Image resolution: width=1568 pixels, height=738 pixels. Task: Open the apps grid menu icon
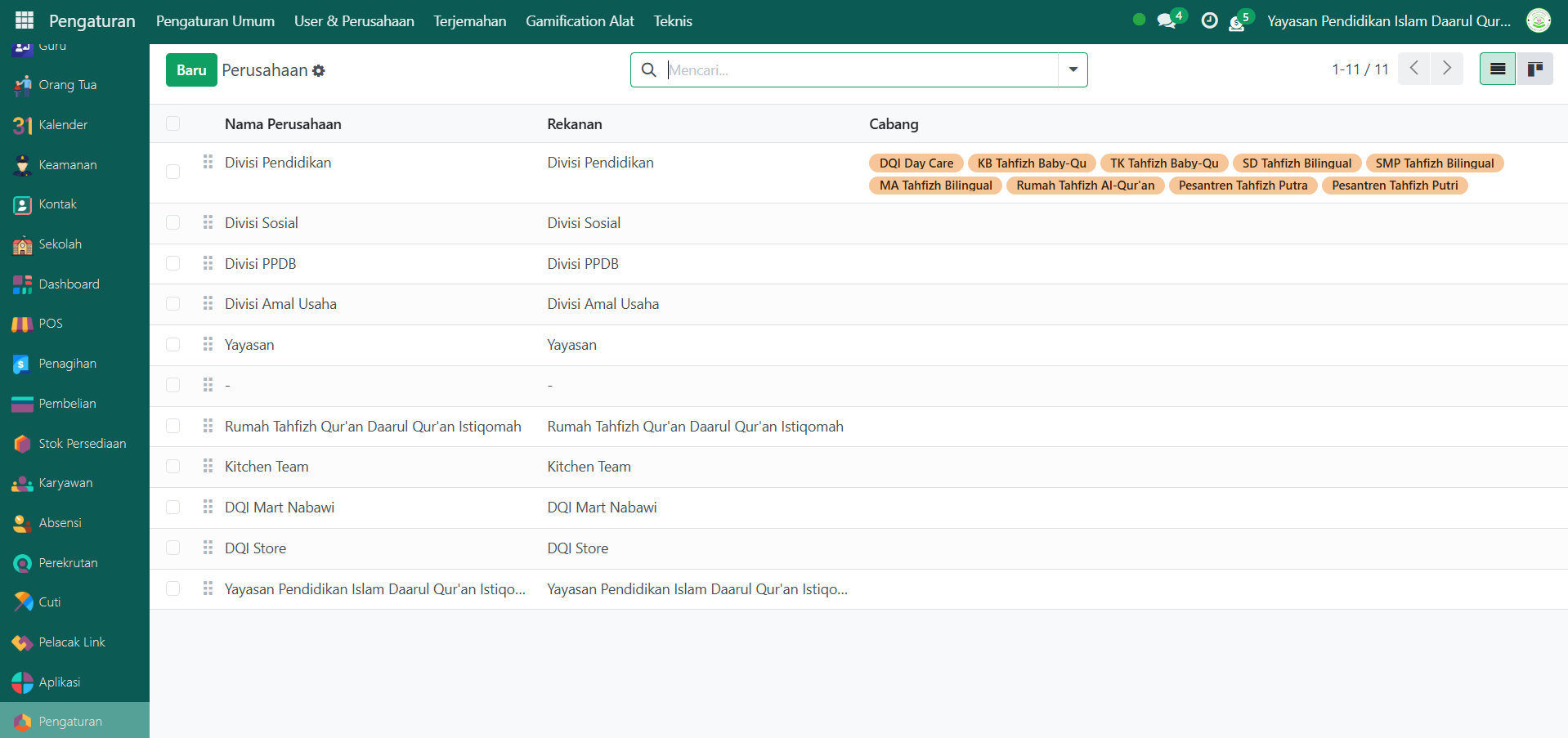25,20
